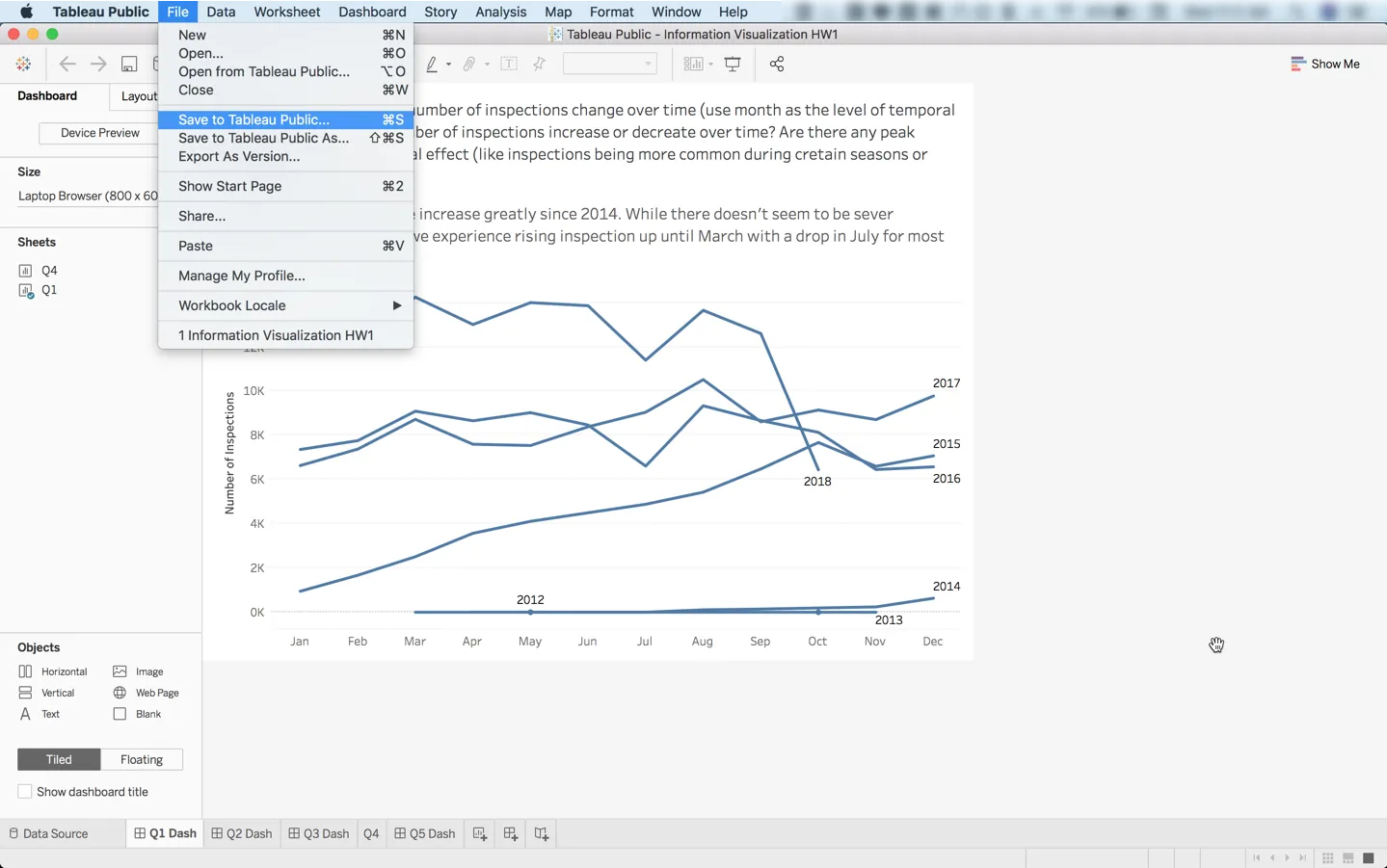Open the fit size dropdown in toolbar

pyautogui.click(x=609, y=64)
